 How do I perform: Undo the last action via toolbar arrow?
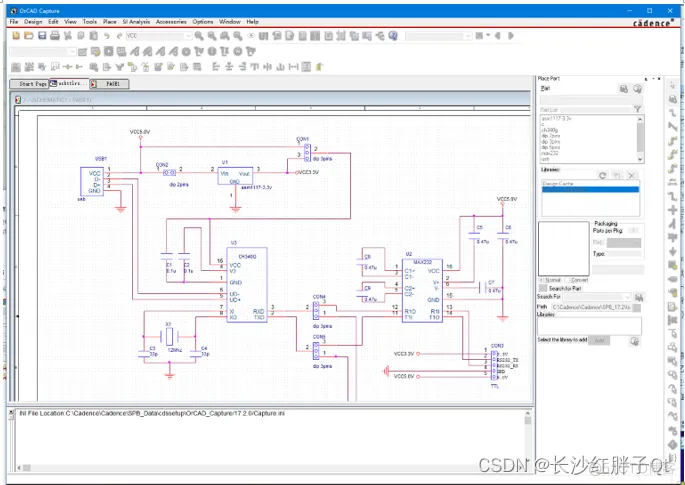coord(107,36)
